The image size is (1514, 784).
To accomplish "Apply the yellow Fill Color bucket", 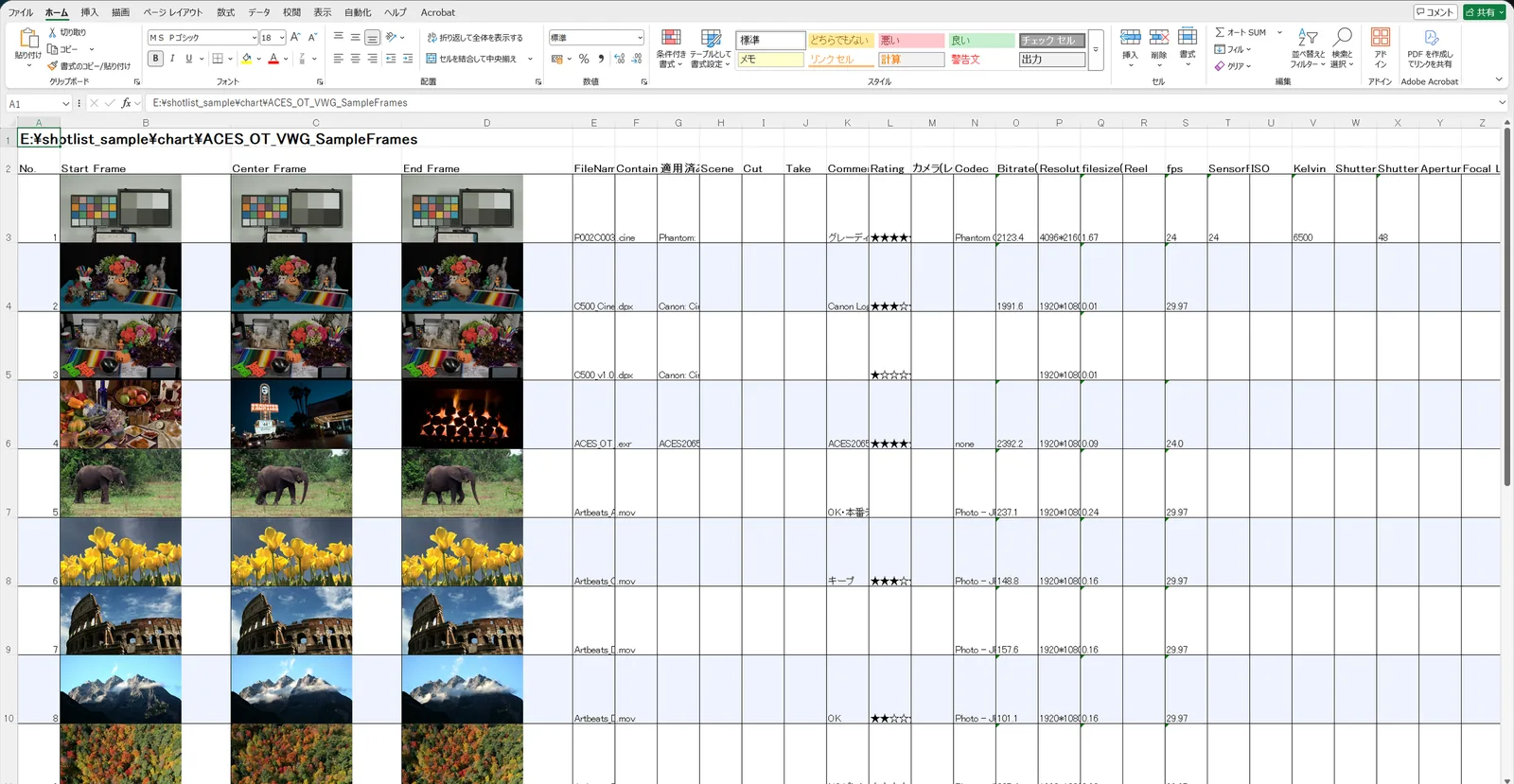I will 247,59.
